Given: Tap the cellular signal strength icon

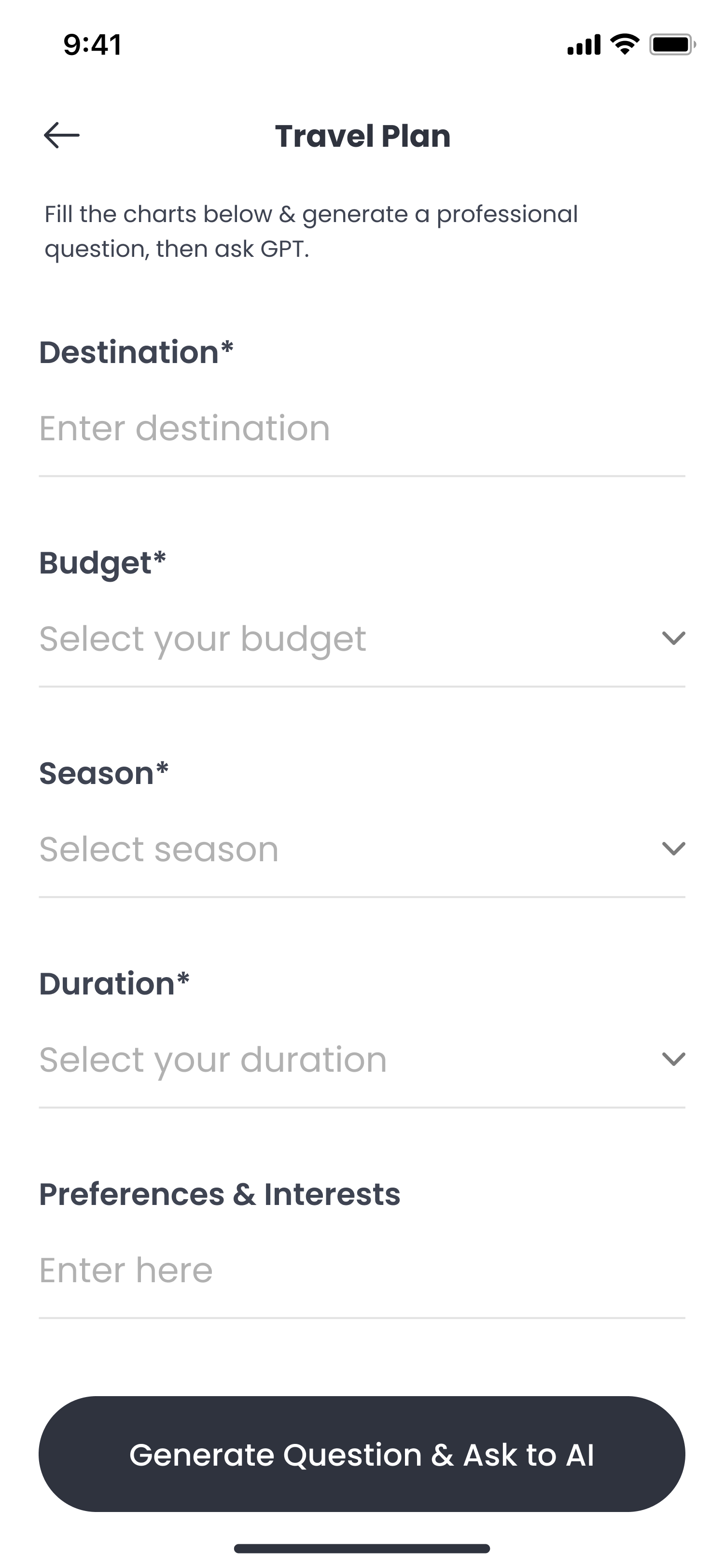Looking at the screenshot, I should [x=584, y=45].
